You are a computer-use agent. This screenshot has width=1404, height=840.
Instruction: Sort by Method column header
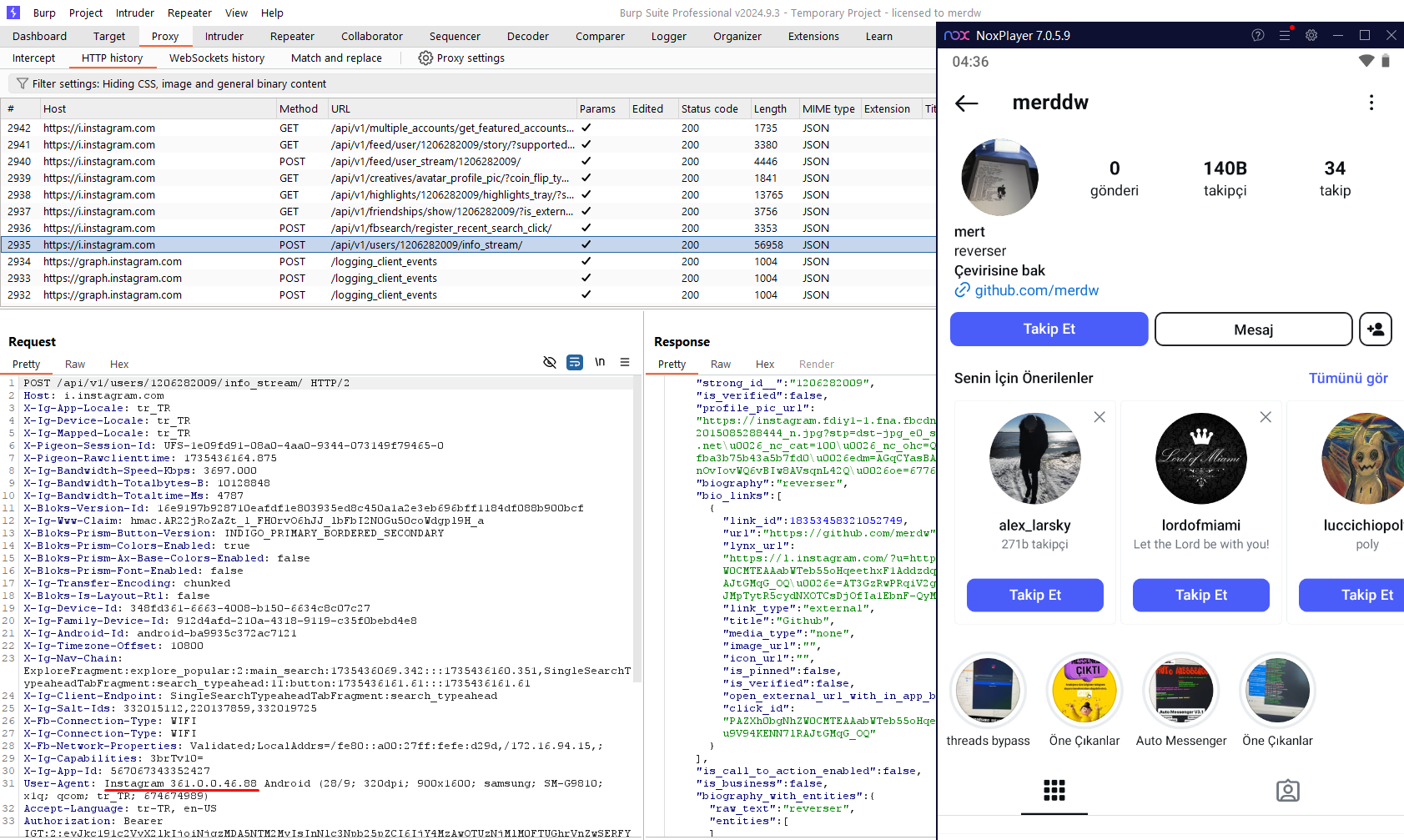coord(300,108)
